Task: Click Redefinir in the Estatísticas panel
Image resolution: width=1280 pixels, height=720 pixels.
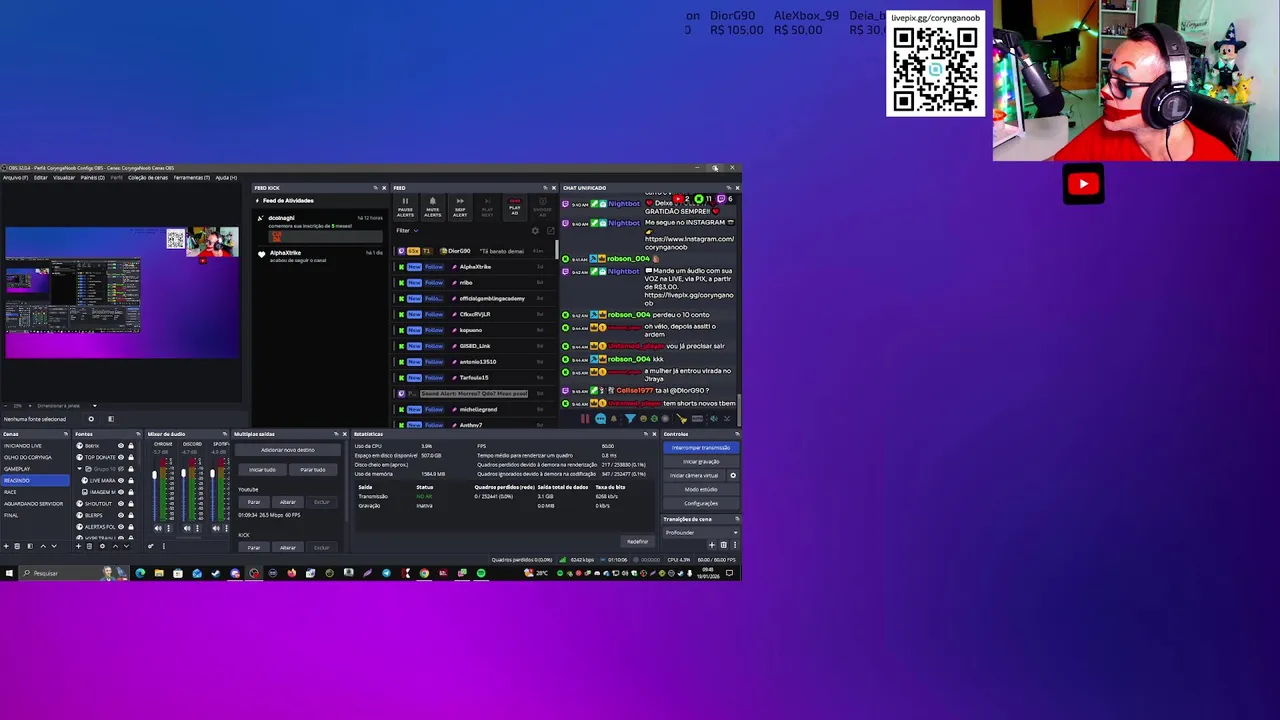Action: pyautogui.click(x=638, y=542)
